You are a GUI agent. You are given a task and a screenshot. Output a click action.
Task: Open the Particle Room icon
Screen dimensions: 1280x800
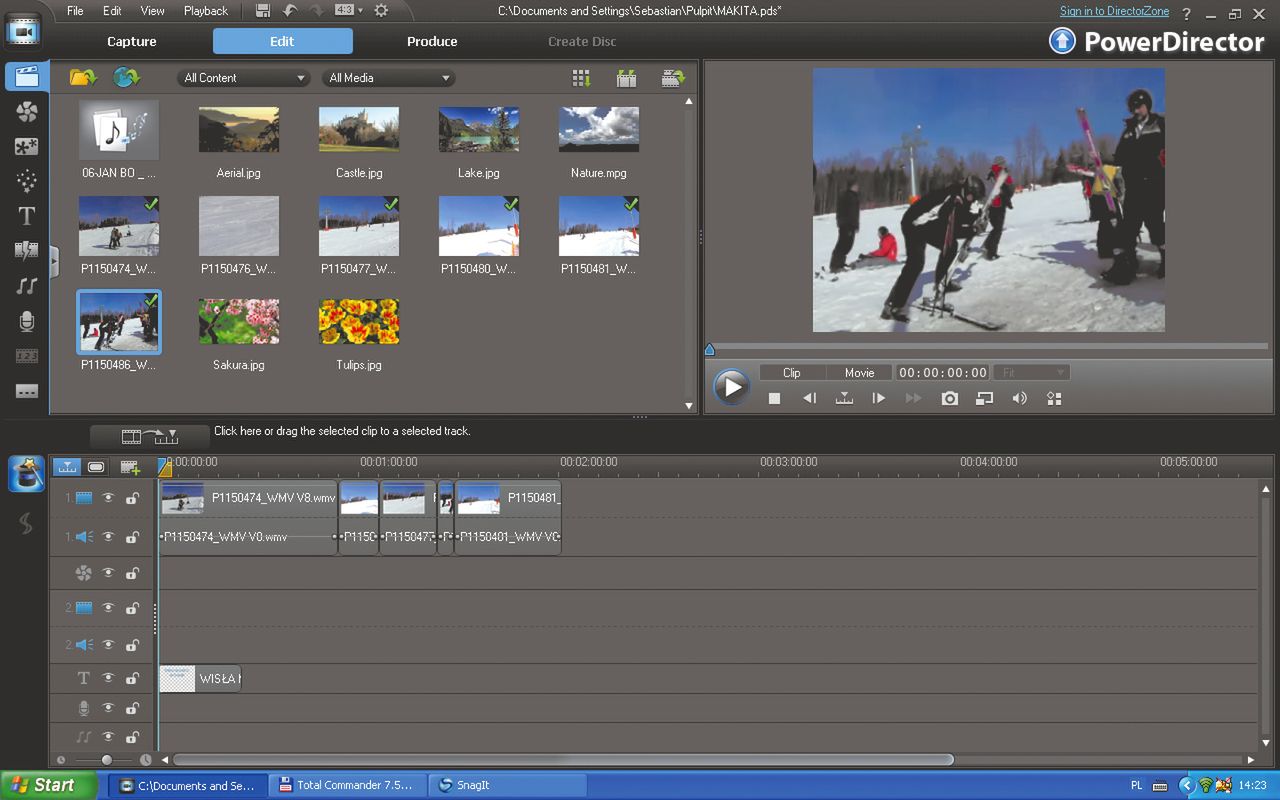(x=27, y=181)
